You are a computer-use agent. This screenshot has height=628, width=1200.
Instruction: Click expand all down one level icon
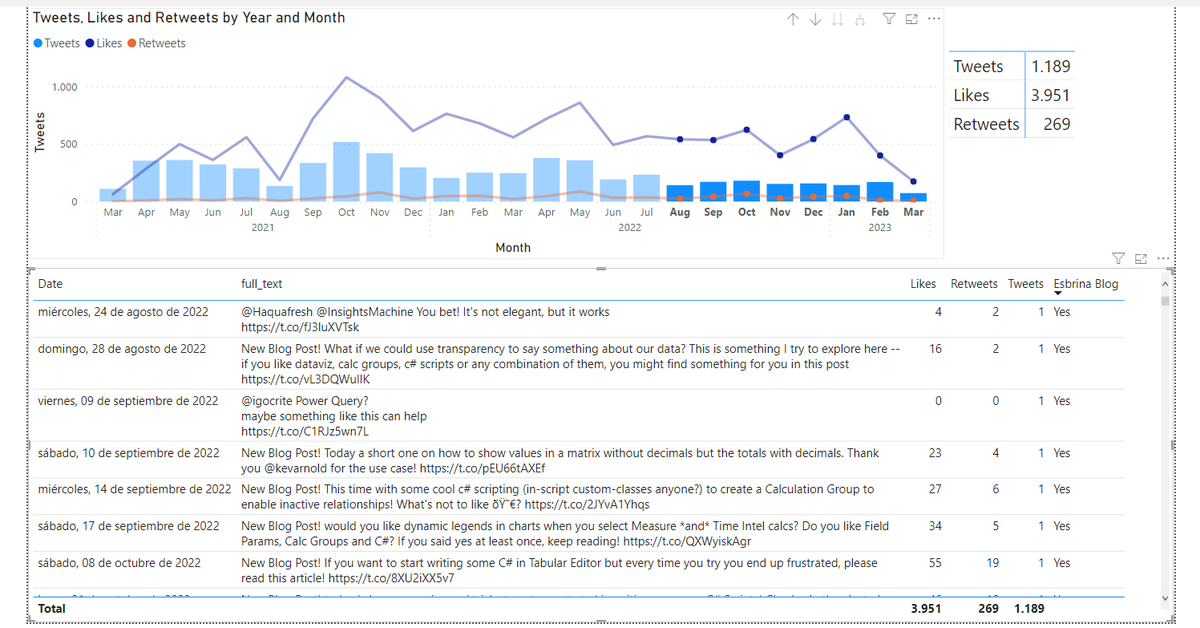[x=860, y=19]
